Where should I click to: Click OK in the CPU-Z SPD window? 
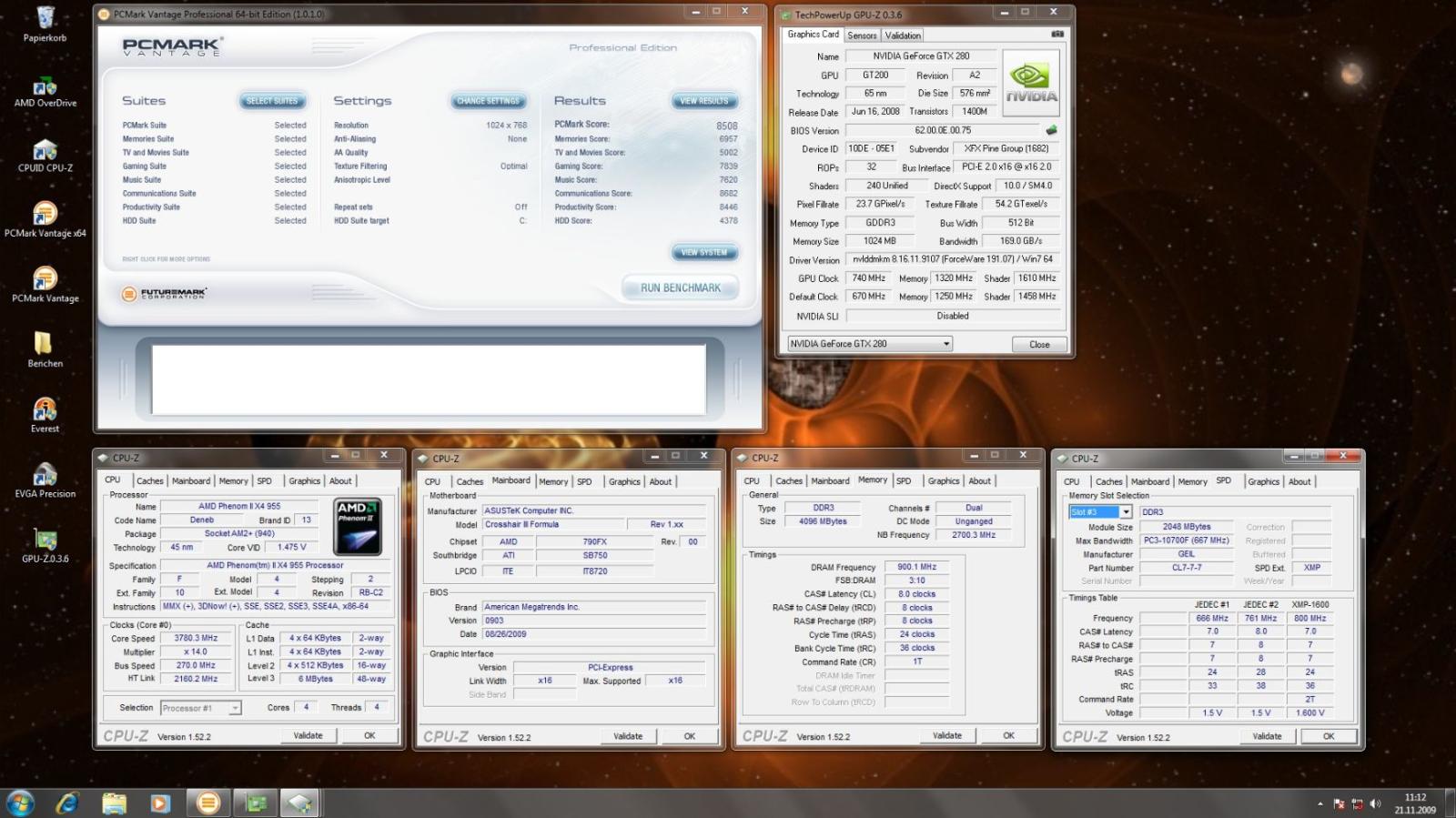tap(1329, 737)
